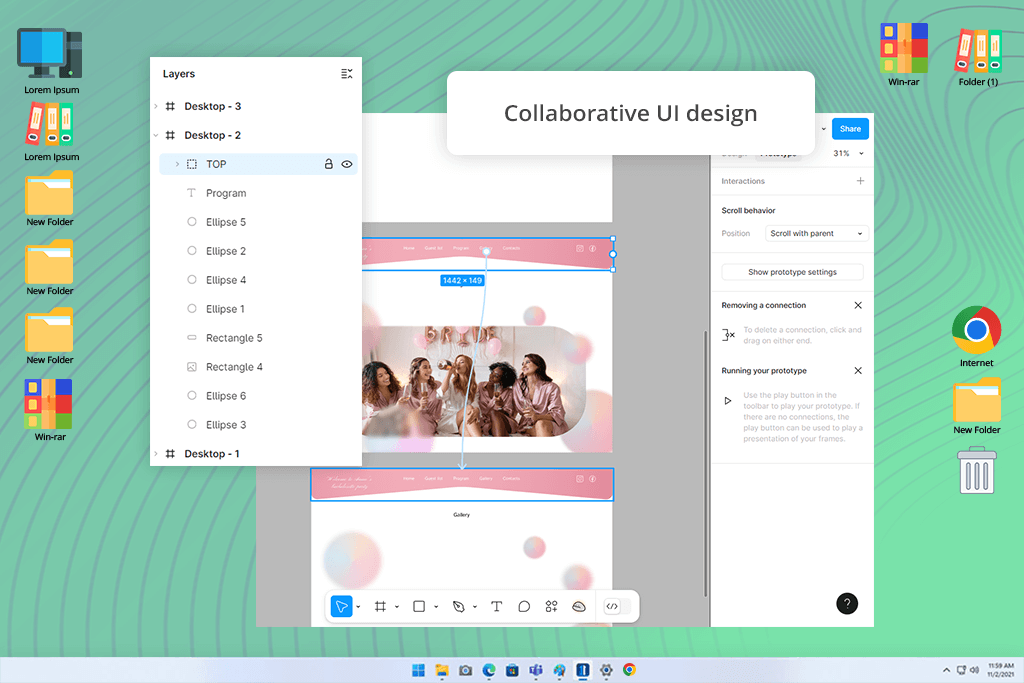Image resolution: width=1024 pixels, height=683 pixels.
Task: Toggle Dev Mode code switch
Action: [617, 607]
